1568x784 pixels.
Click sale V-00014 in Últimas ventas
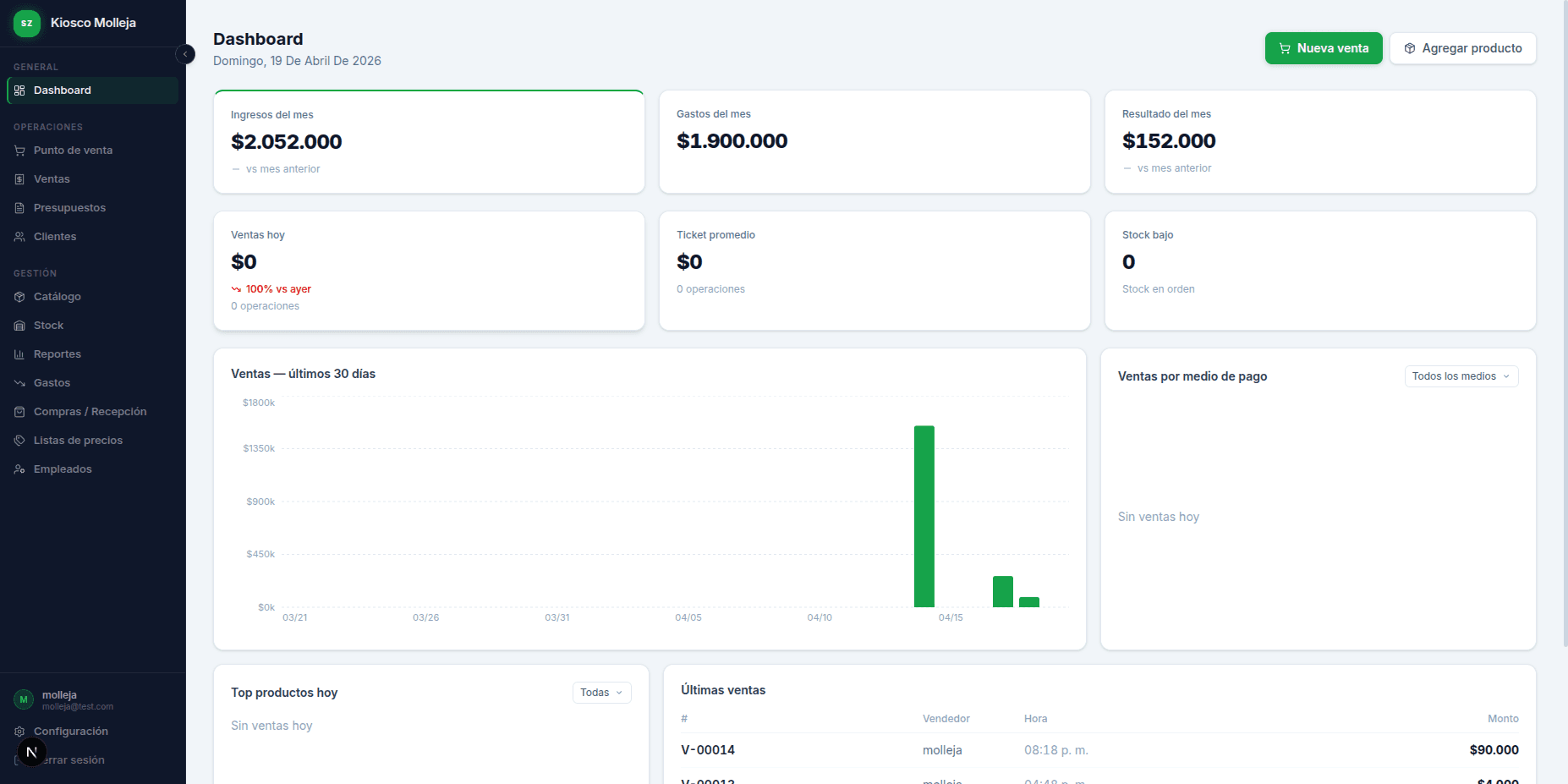point(708,750)
